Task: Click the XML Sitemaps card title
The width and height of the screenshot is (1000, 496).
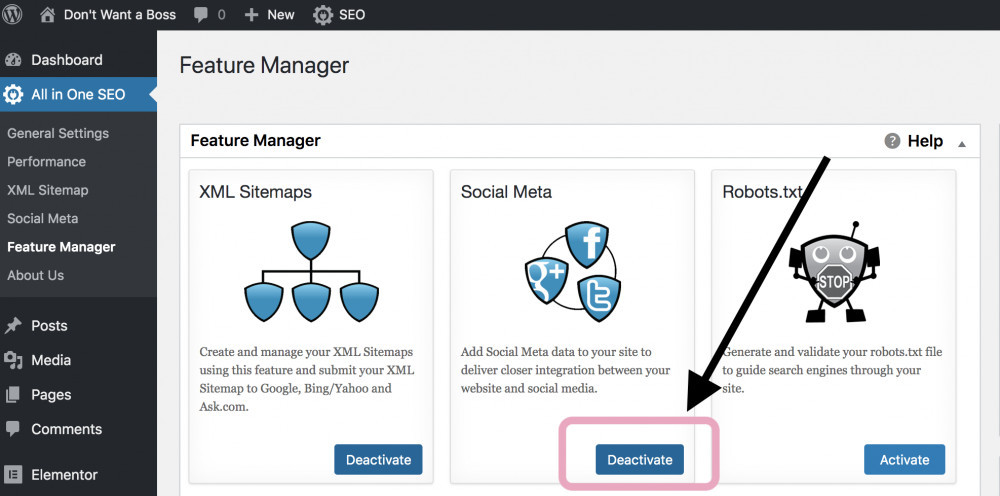Action: pyautogui.click(x=256, y=192)
